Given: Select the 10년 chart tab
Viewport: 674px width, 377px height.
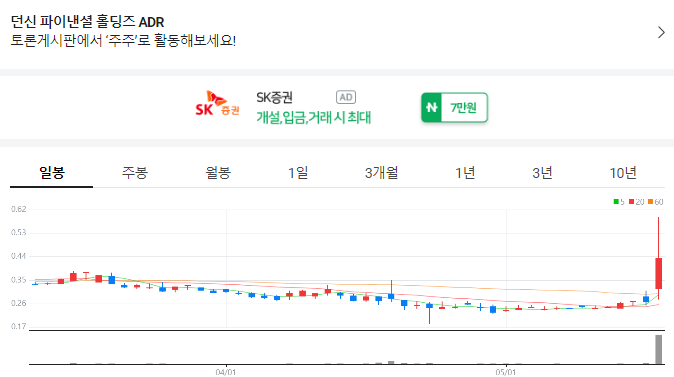Looking at the screenshot, I should tap(623, 173).
